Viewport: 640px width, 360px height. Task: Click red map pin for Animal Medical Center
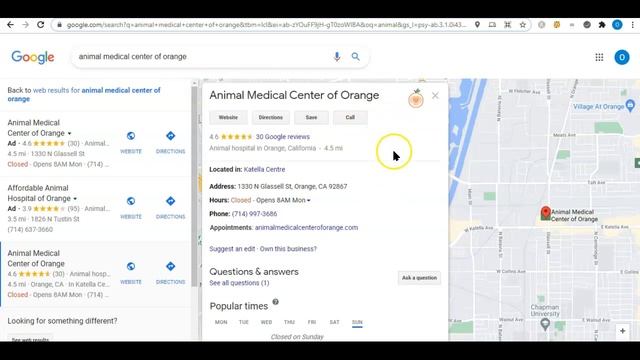click(x=545, y=213)
